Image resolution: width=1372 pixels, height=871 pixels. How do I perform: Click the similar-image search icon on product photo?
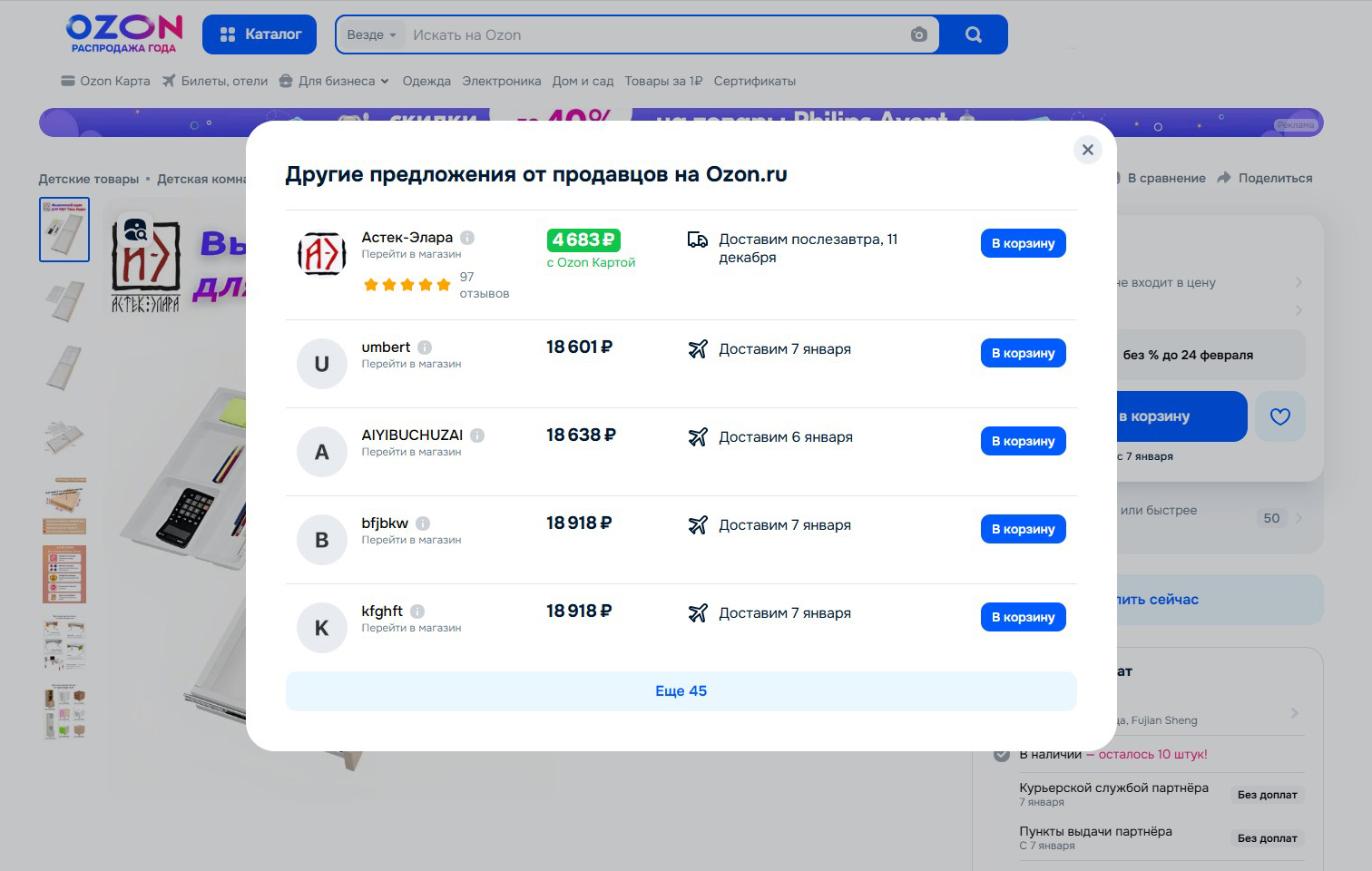tap(136, 229)
